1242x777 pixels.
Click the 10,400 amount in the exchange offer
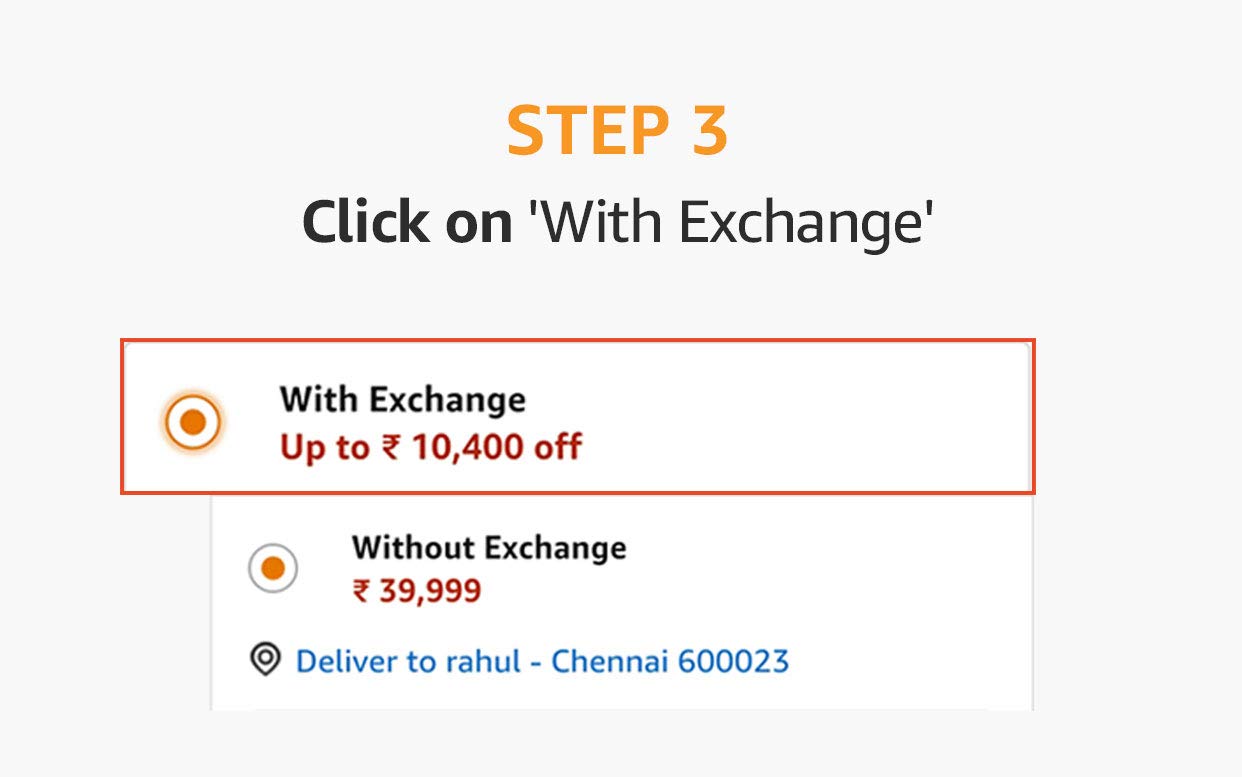(x=467, y=447)
